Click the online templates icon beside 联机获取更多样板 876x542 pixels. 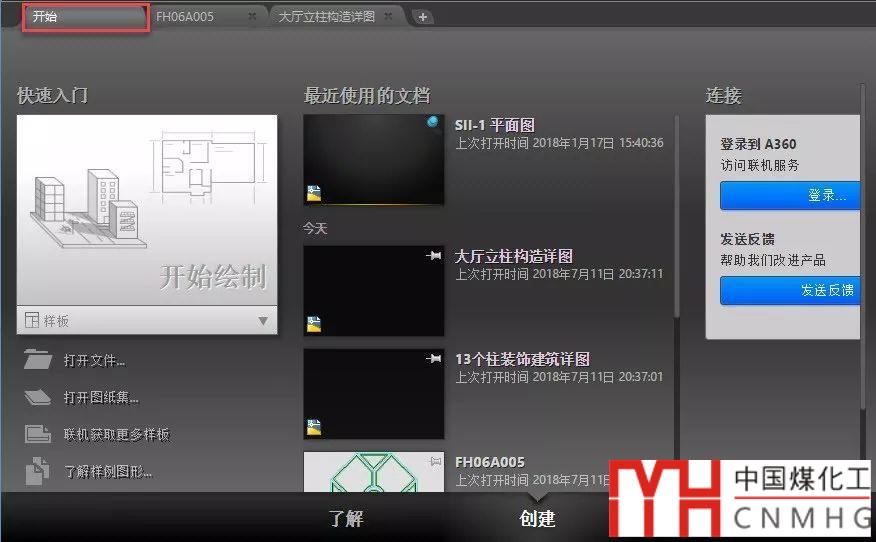coord(38,434)
